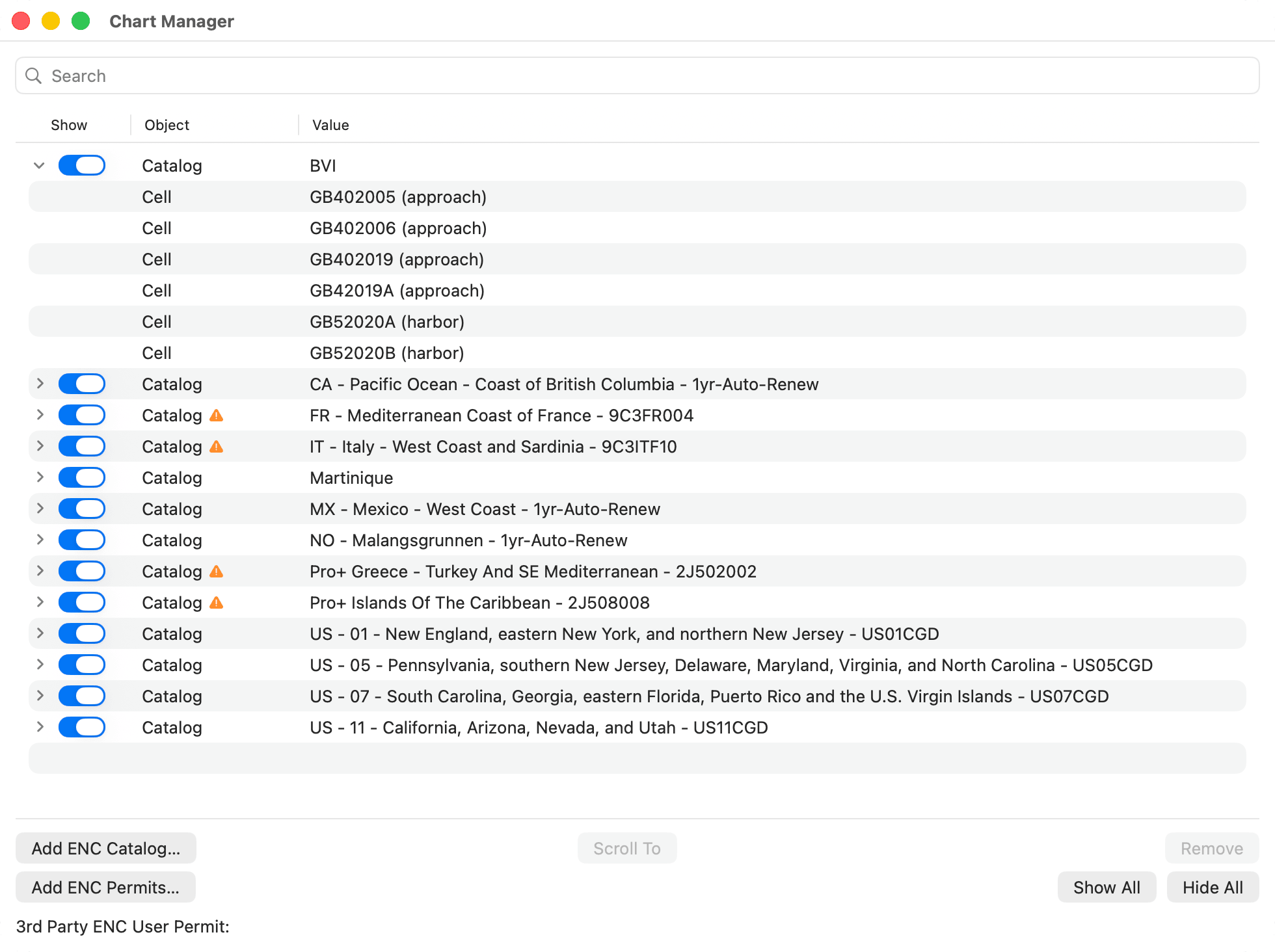Expand the CA Pacific Ocean catalog

click(x=40, y=384)
